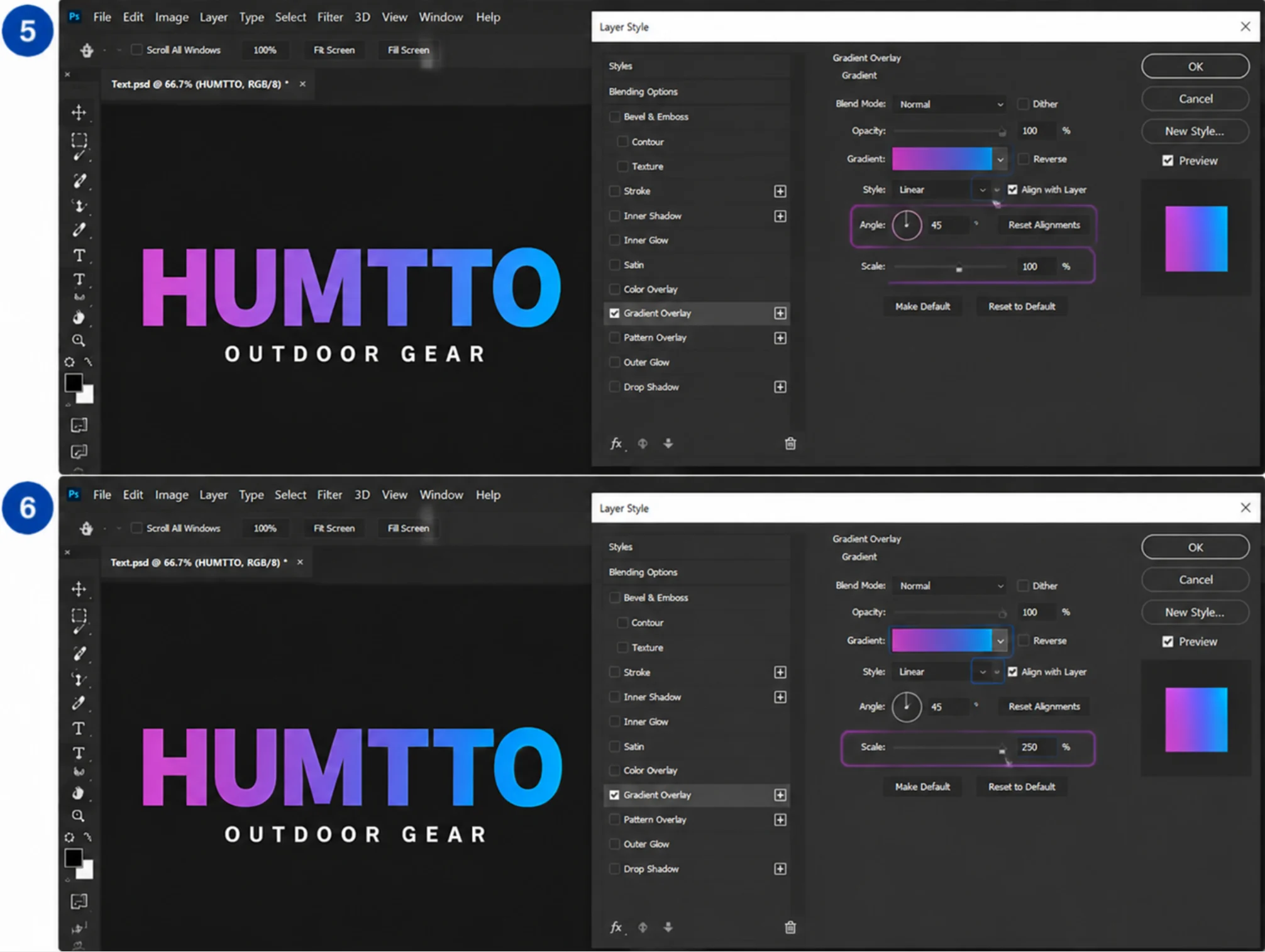The image size is (1265, 952).
Task: Toggle Reverse checkbox in upper dialog
Action: (x=1024, y=158)
